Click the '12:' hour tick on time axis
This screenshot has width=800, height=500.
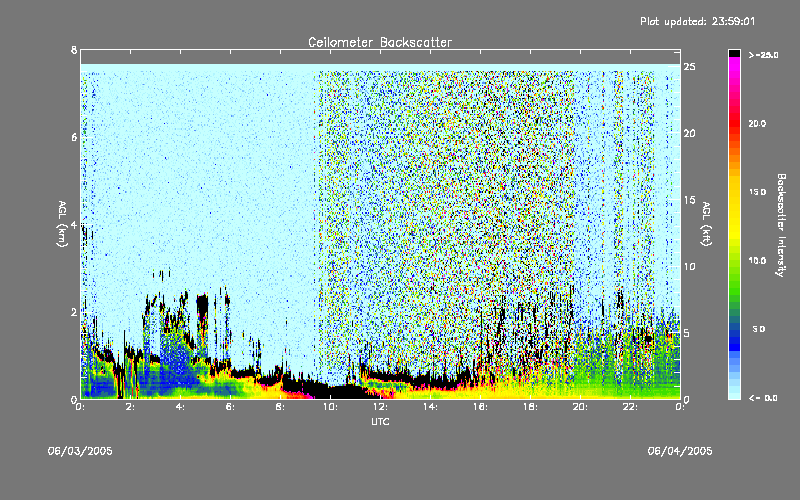(x=380, y=407)
